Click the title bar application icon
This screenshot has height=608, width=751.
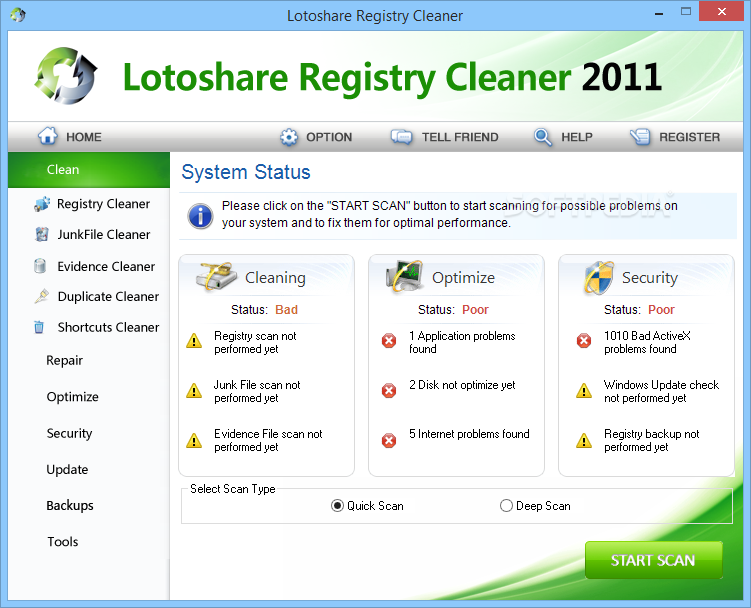(x=18, y=15)
